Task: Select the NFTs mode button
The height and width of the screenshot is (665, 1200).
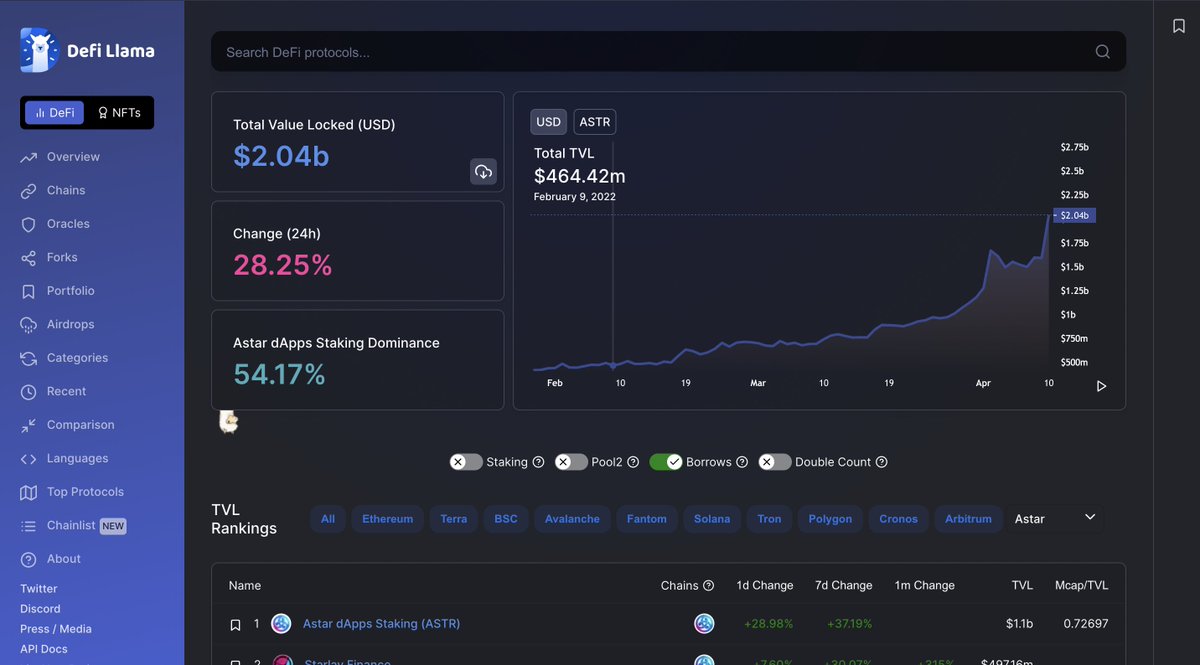Action: pos(119,113)
